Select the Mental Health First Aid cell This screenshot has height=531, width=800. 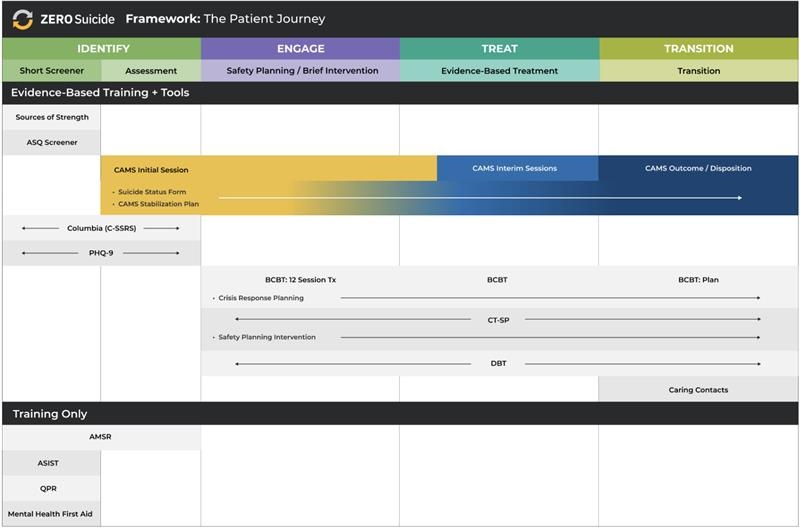(52, 514)
